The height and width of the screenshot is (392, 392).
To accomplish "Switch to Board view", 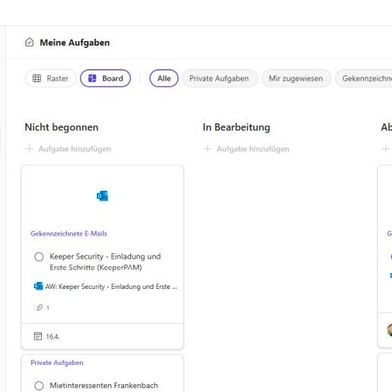I will [105, 78].
